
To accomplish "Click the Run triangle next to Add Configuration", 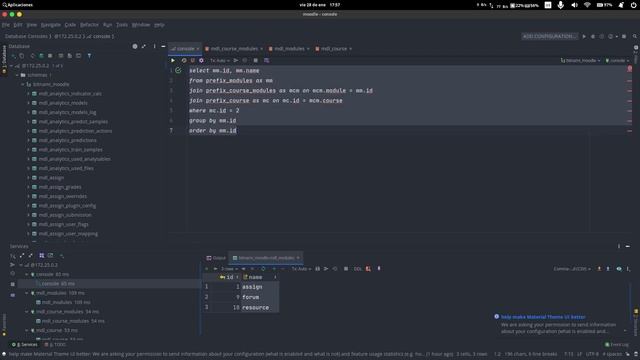I will pos(584,36).
